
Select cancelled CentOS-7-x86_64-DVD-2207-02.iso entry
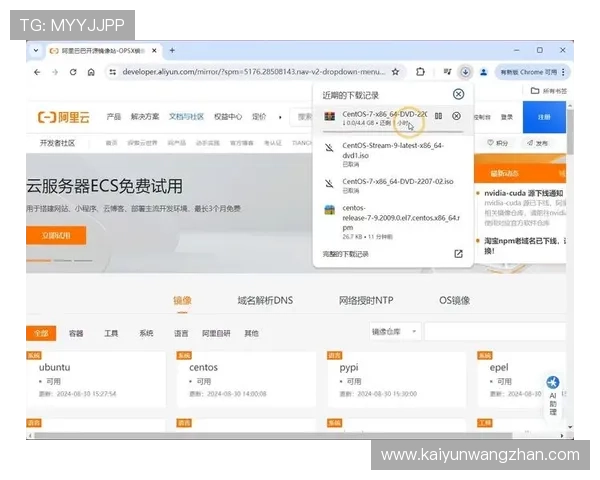(393, 186)
